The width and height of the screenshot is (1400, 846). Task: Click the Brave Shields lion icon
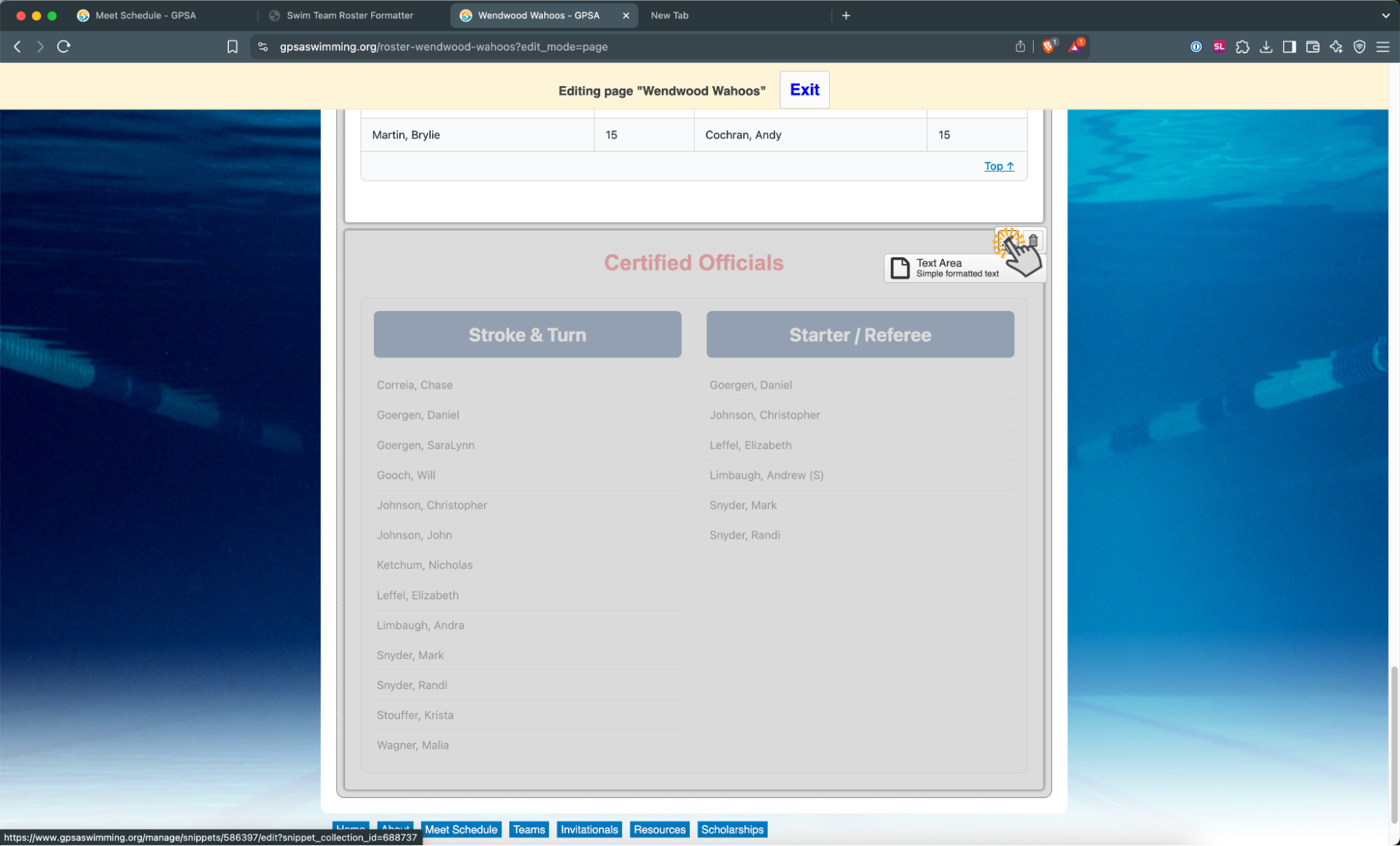1048,46
